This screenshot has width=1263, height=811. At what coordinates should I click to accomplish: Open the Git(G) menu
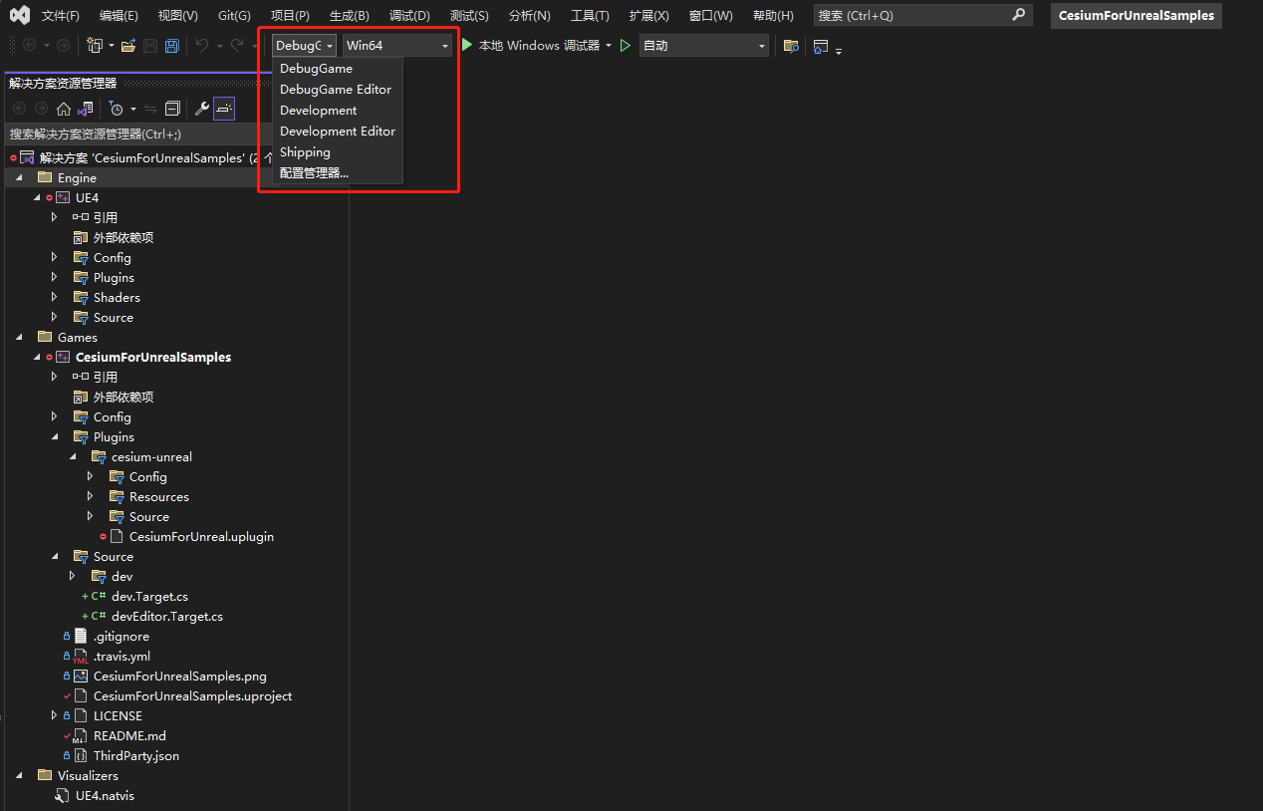click(234, 16)
